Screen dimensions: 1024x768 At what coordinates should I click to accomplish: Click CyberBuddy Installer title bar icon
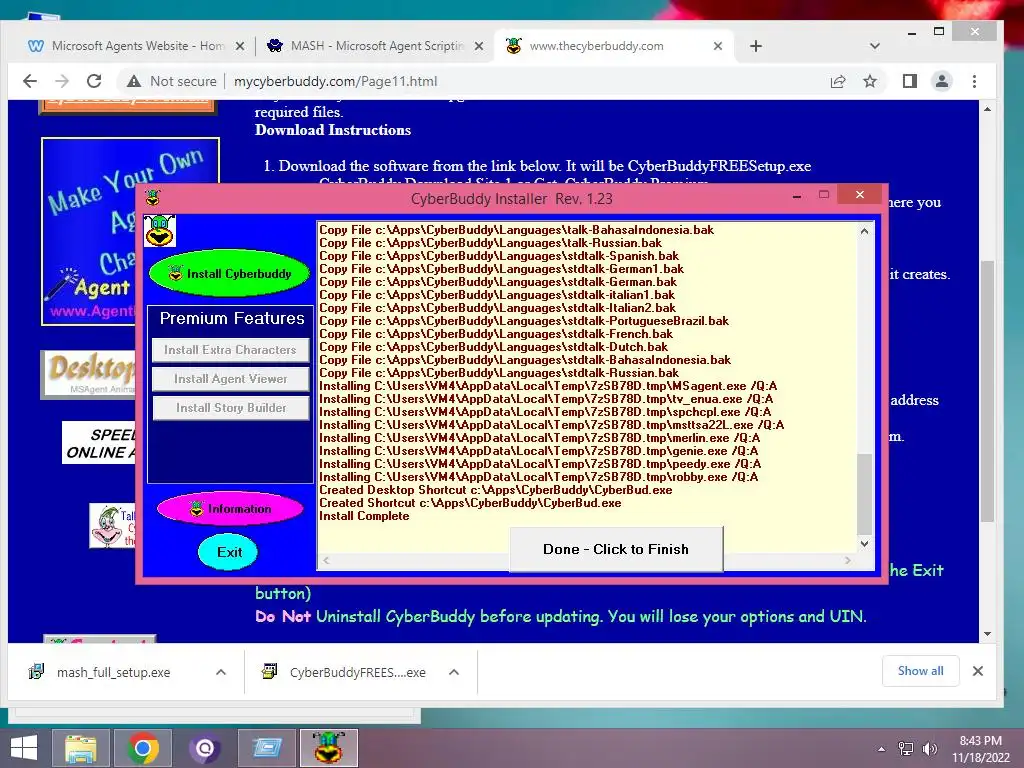tap(153, 197)
